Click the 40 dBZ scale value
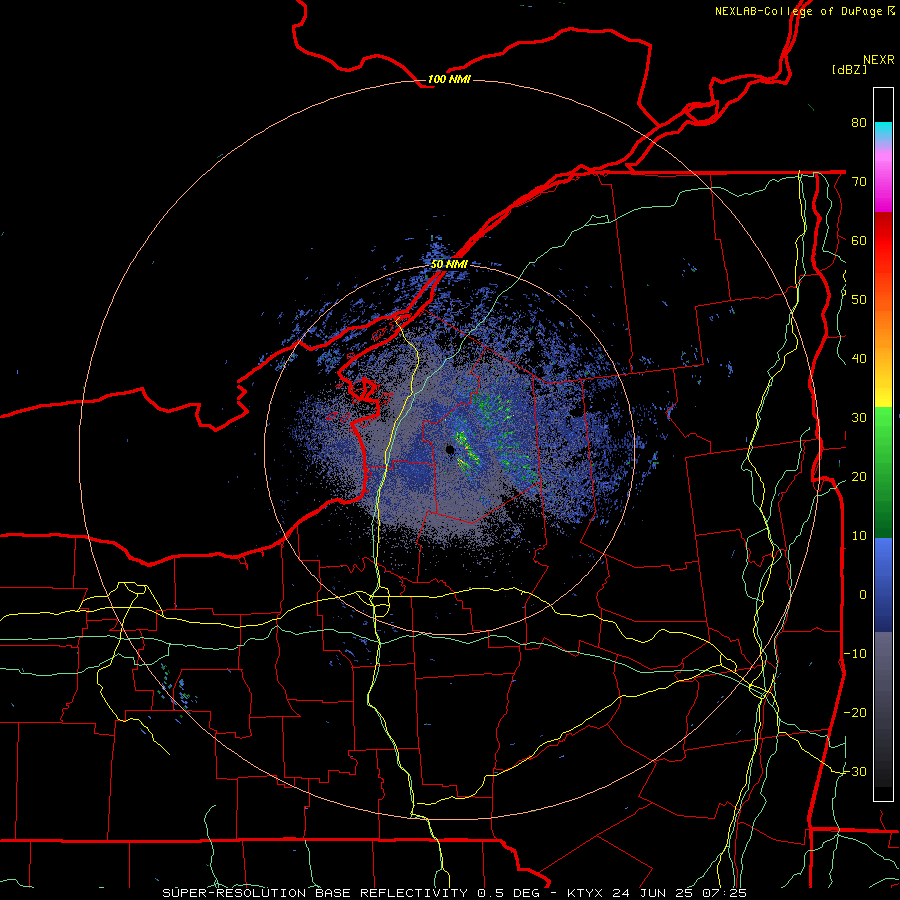900x900 pixels. pyautogui.click(x=859, y=358)
